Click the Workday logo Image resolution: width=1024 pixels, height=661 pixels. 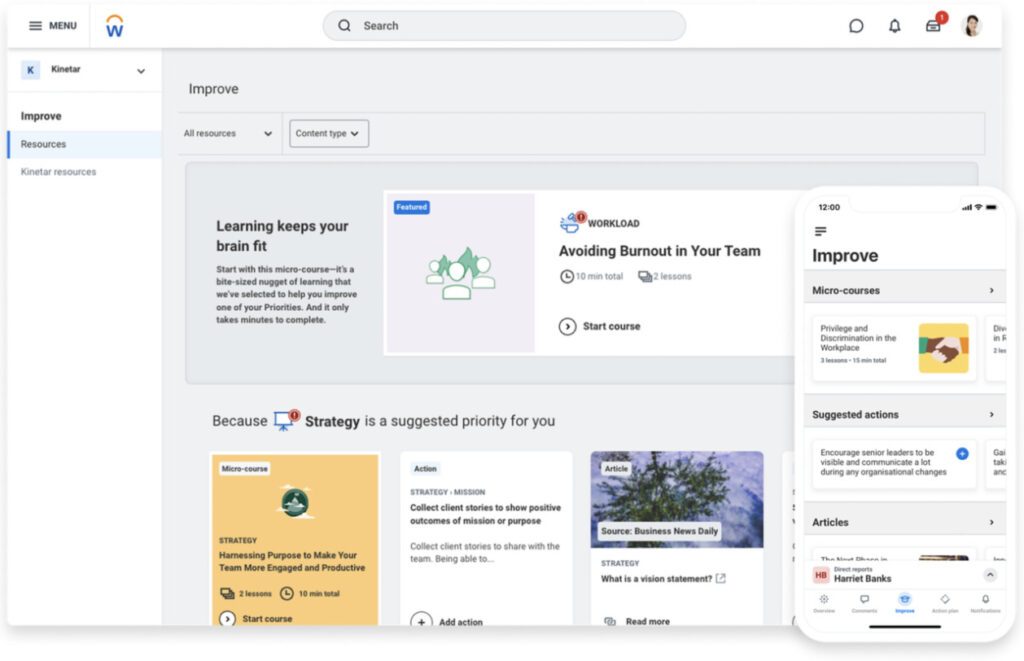click(x=114, y=25)
